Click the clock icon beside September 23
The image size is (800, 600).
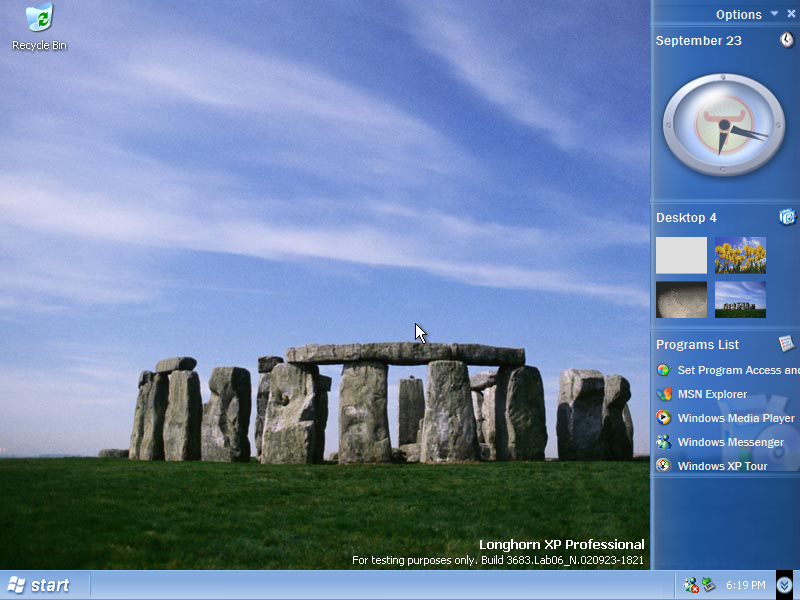787,40
